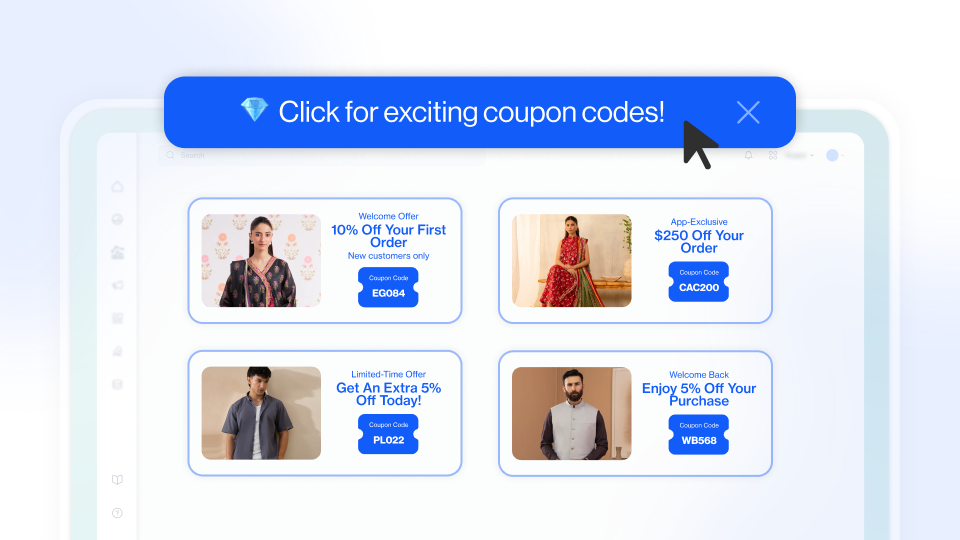This screenshot has width=960, height=540.
Task: Copy coupon code CAC200
Action: pos(699,282)
